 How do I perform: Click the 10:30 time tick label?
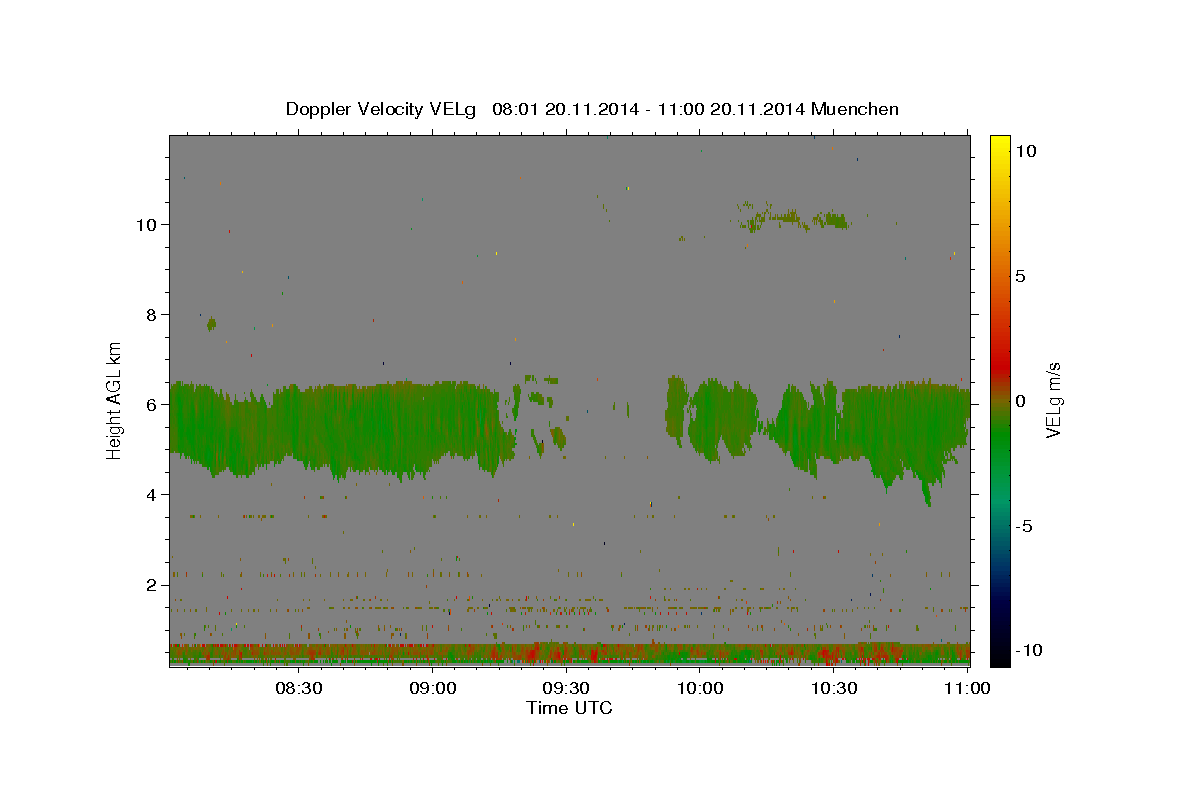(x=833, y=688)
